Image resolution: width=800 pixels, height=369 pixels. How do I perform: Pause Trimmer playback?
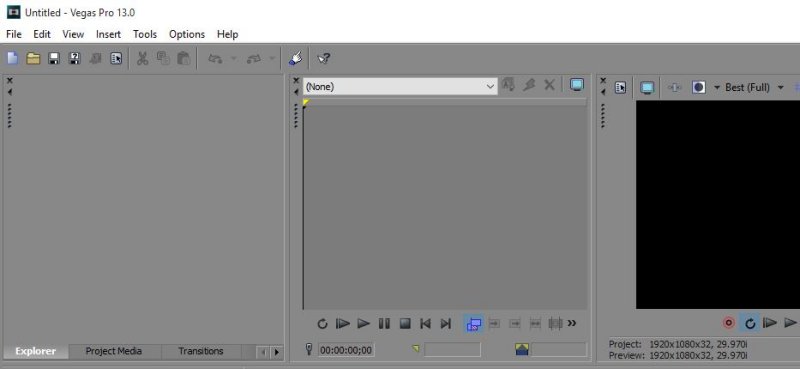coord(384,324)
